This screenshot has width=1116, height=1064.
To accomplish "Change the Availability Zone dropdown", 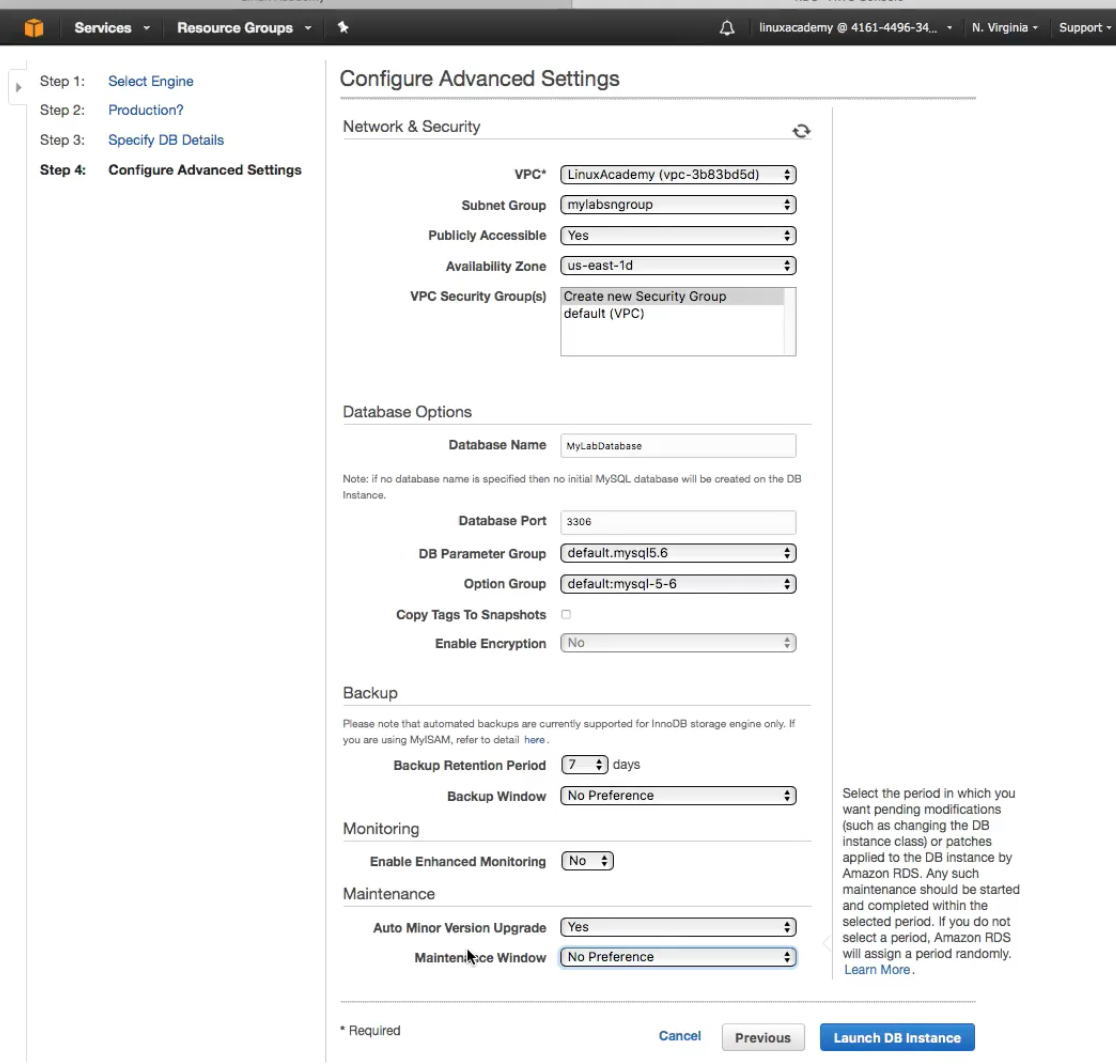I will (x=678, y=267).
